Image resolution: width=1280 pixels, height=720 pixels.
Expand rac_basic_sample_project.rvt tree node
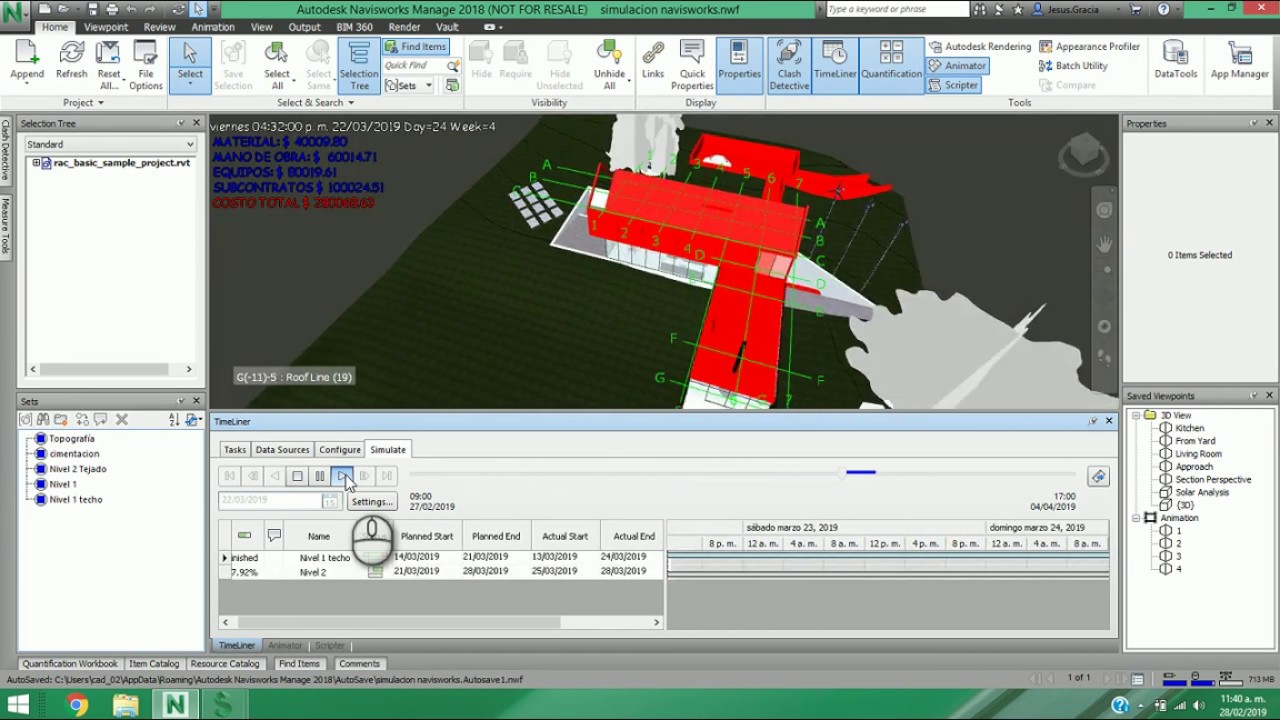36,162
